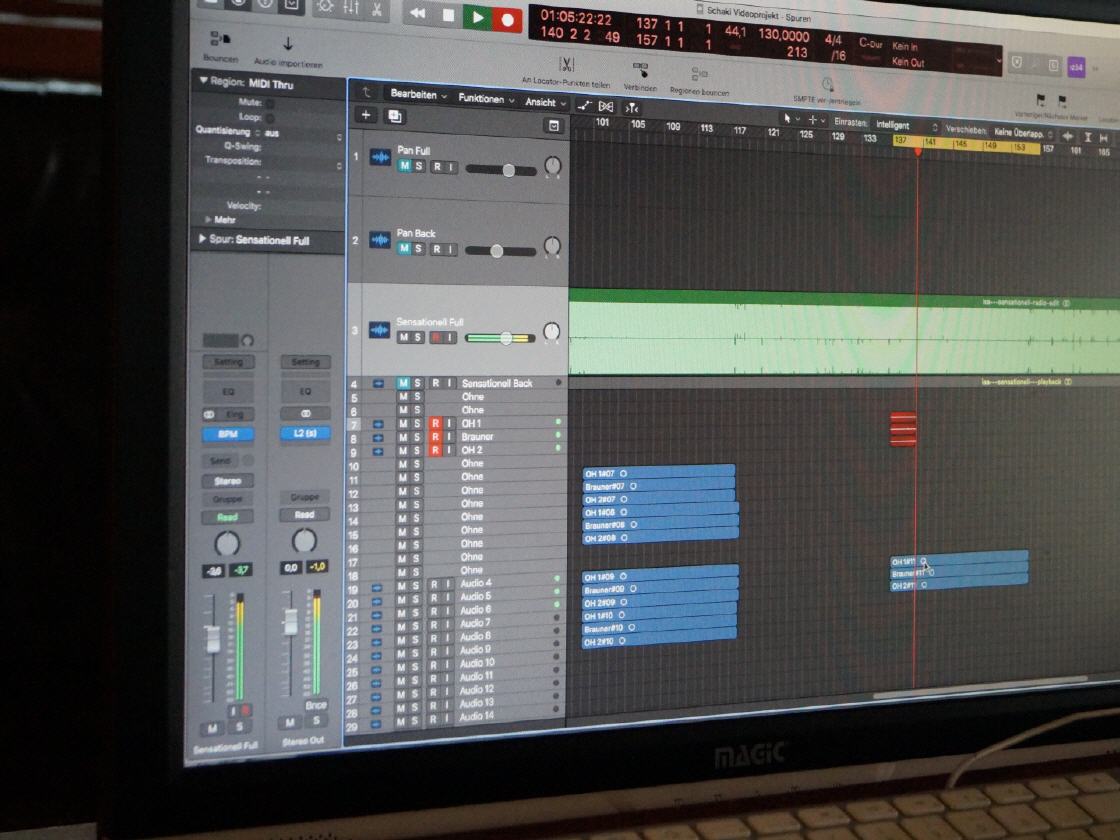
Task: Click the Rewind transport button
Action: (418, 12)
